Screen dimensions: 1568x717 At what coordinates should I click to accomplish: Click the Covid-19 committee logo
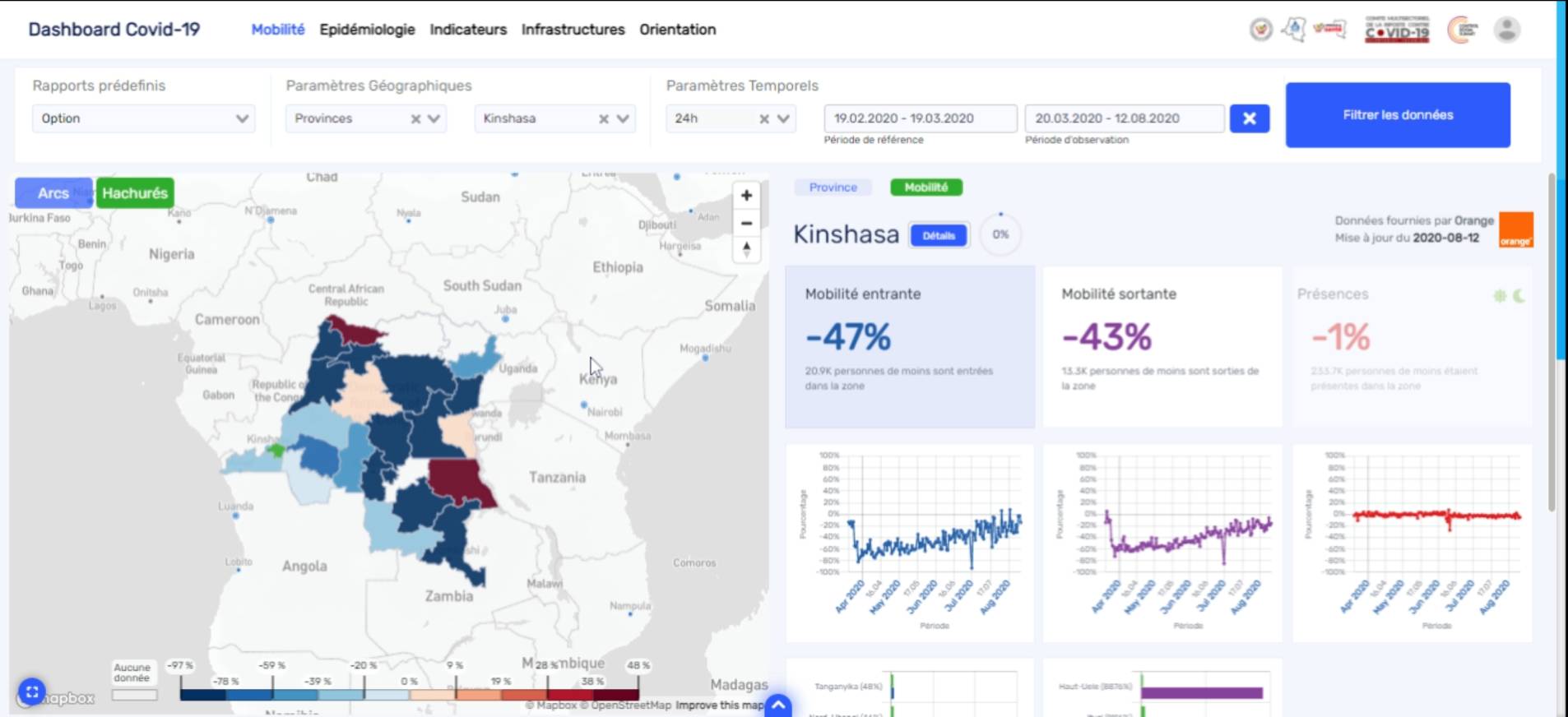click(x=1397, y=30)
